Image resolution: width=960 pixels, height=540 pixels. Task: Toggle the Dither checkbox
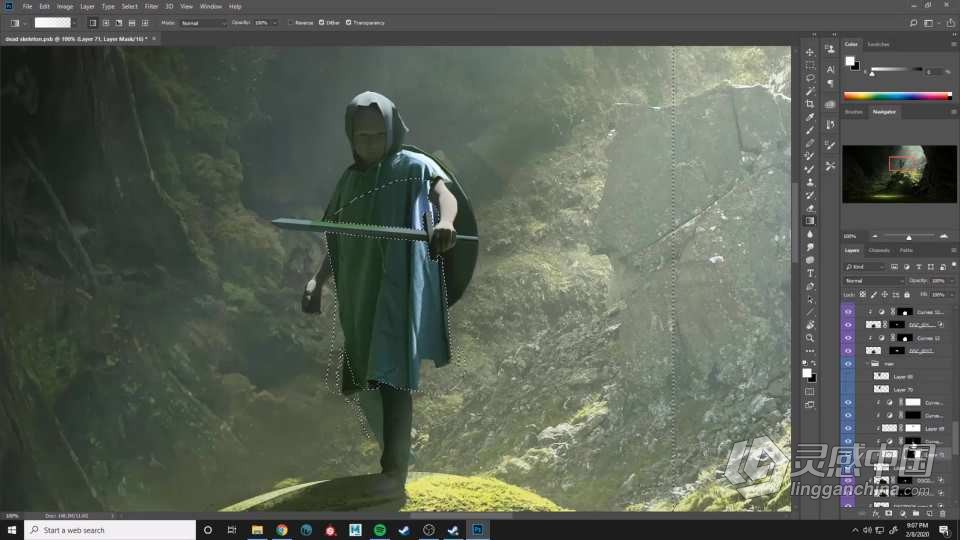click(321, 23)
